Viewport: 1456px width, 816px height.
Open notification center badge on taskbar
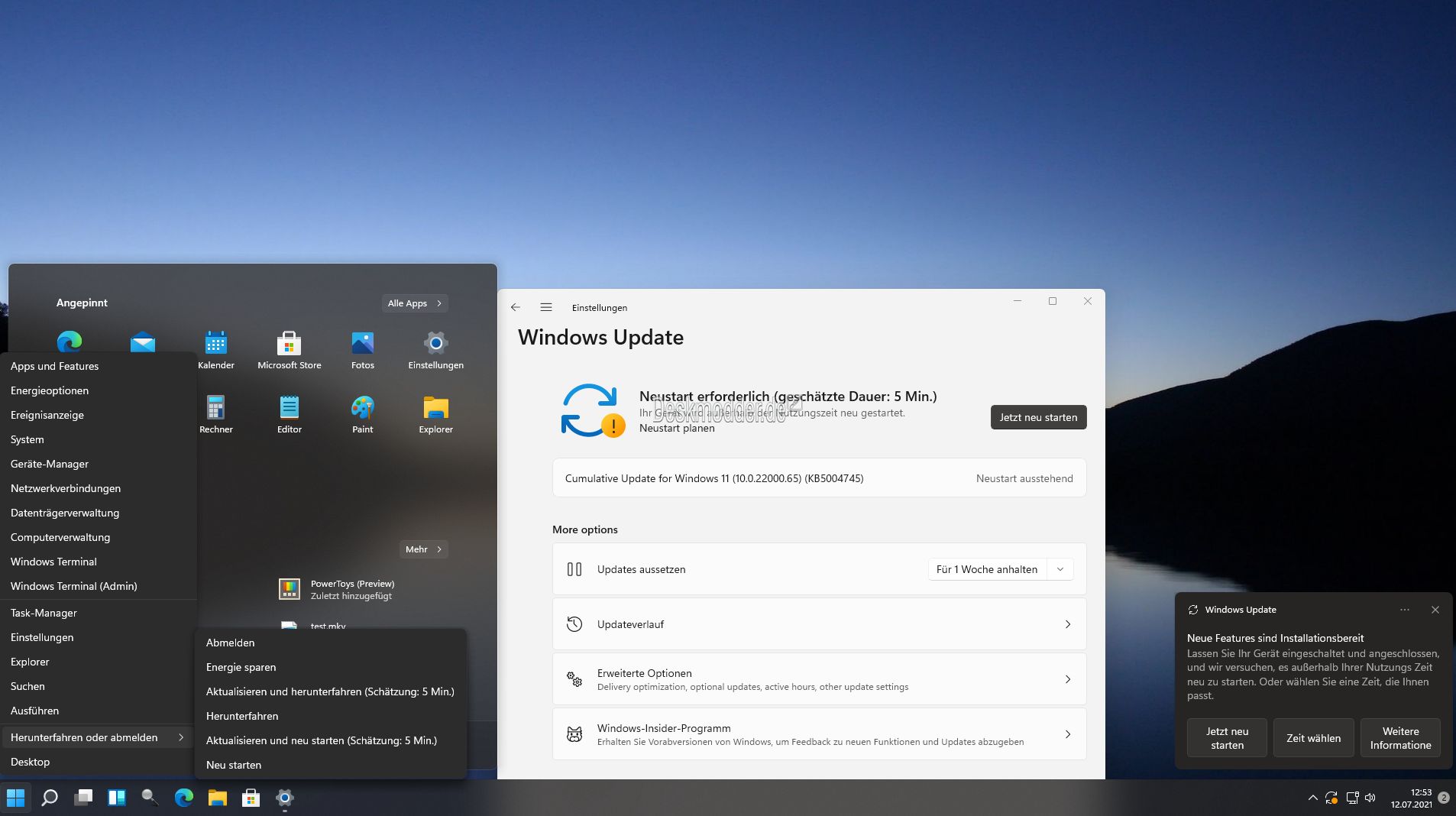pos(1443,798)
